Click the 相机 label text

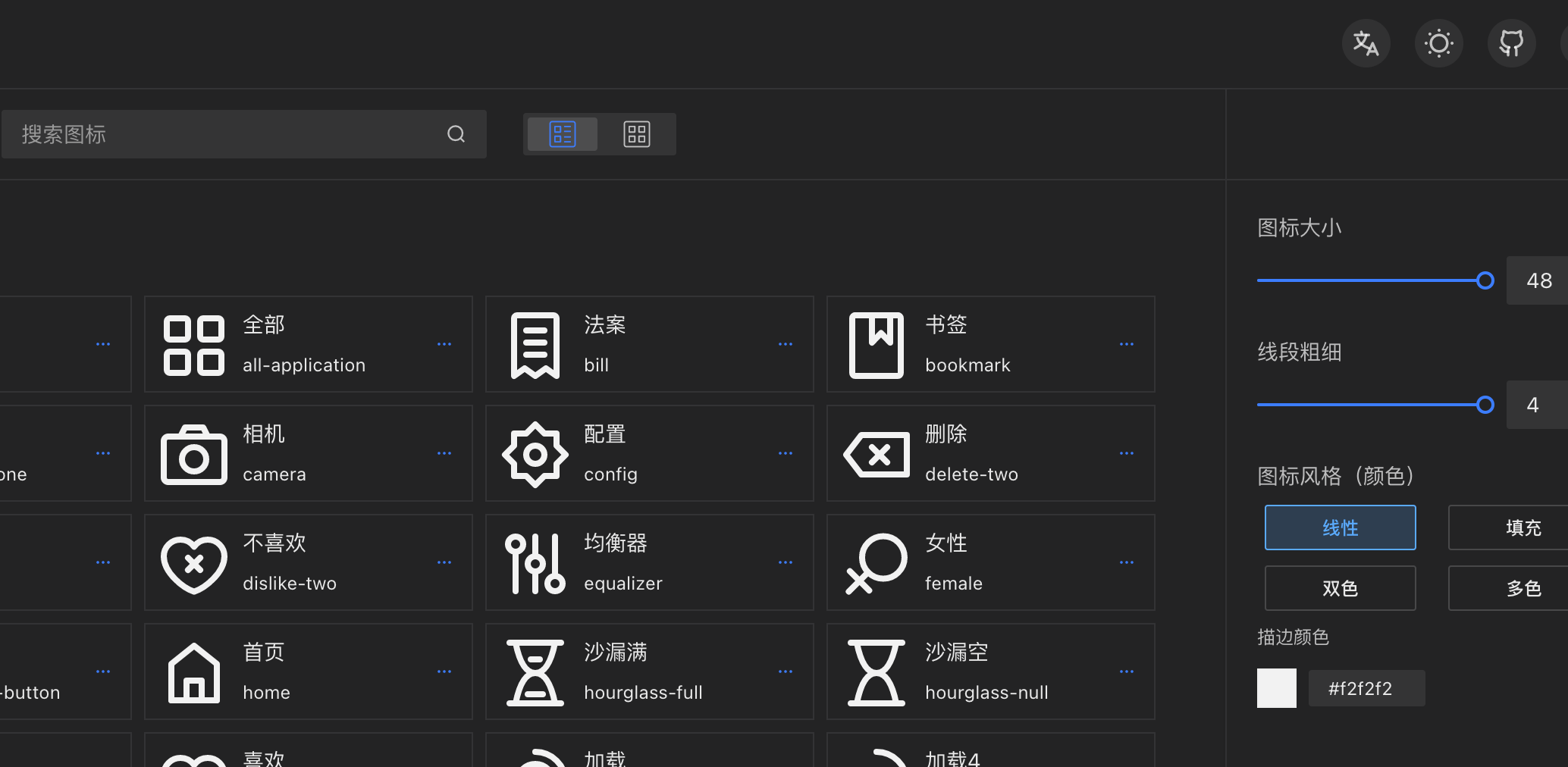click(x=264, y=434)
